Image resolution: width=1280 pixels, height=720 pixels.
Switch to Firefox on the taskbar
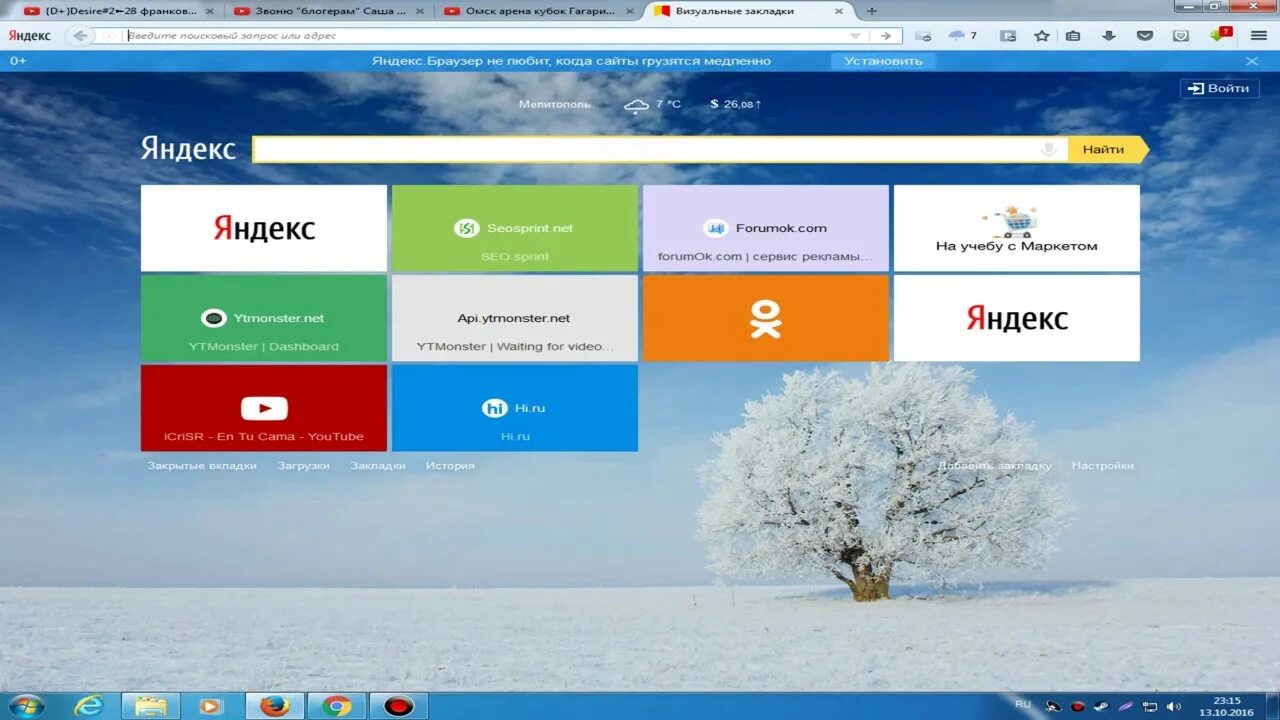pyautogui.click(x=274, y=706)
